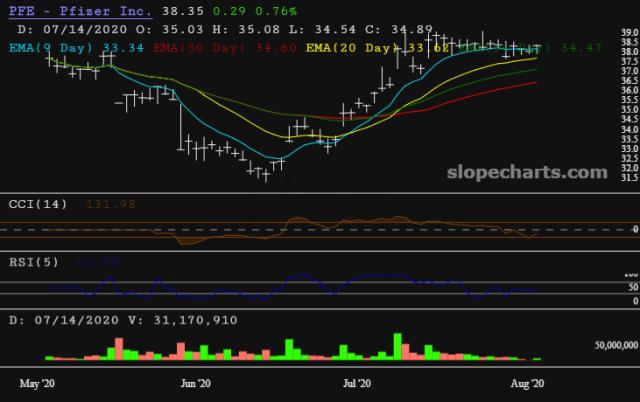Jump to Aug '20 on the date axis
This screenshot has width=640, height=402.
[x=525, y=383]
